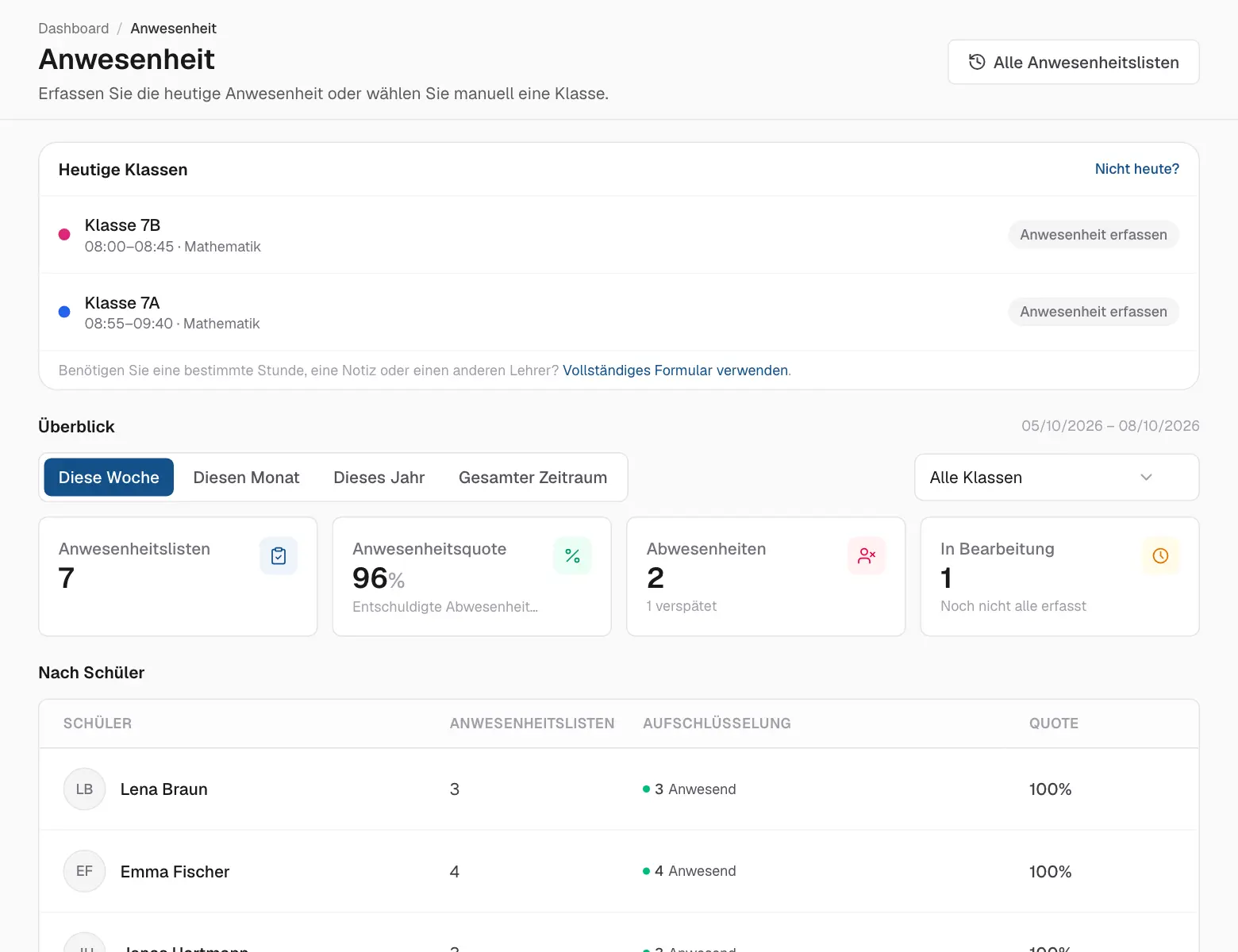Click the Nach Schüler heading
The width and height of the screenshot is (1238, 952).
pos(91,673)
